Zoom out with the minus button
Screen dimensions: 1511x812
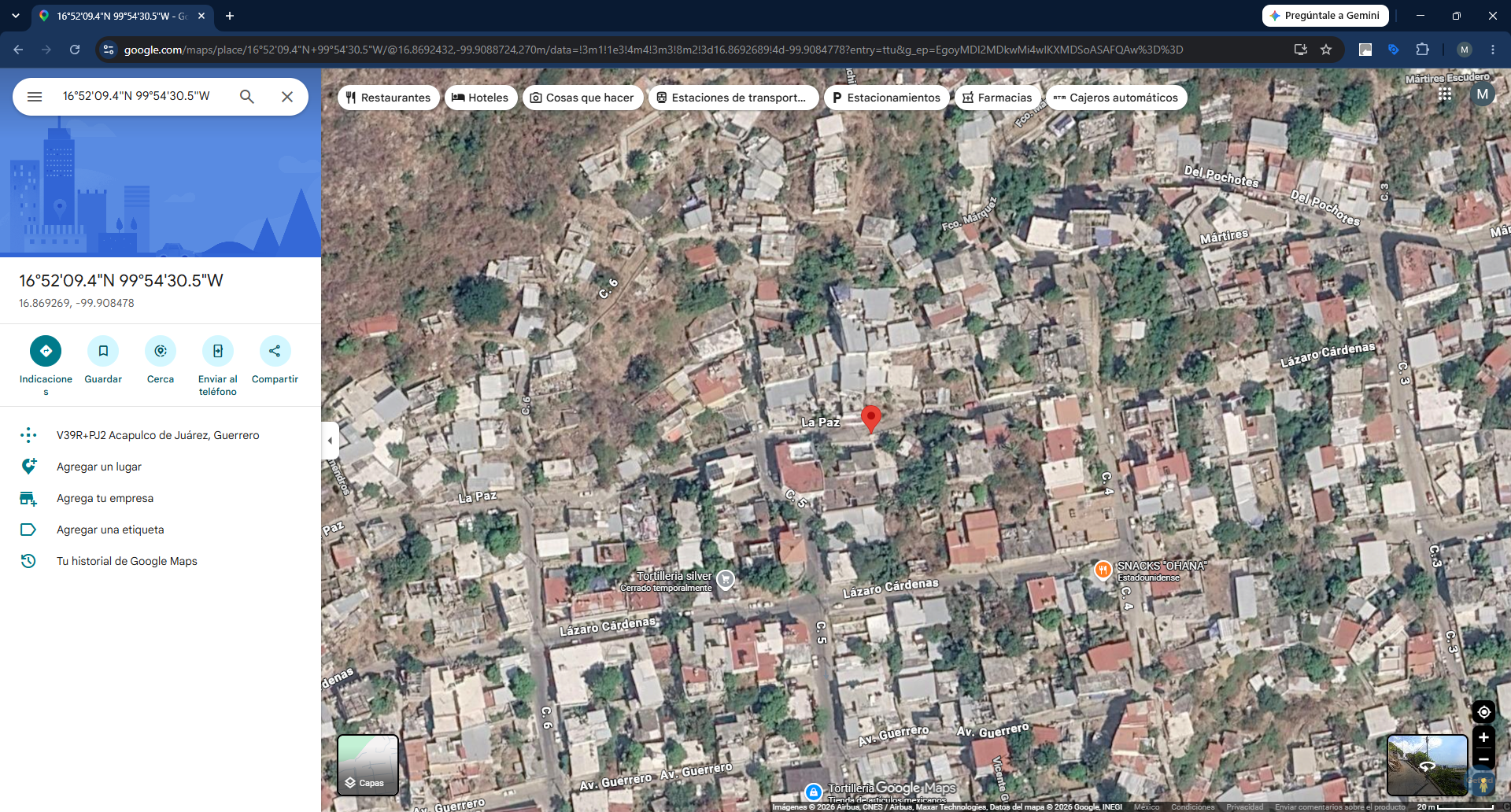point(1483,759)
